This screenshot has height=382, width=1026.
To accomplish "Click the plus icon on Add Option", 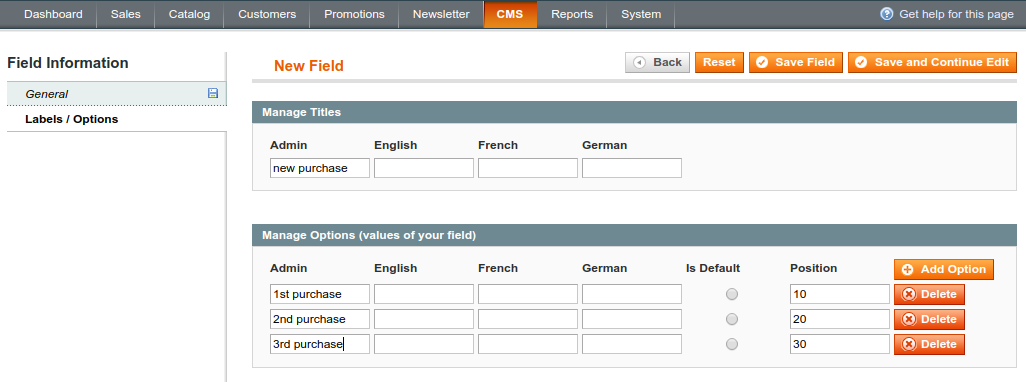I will click(908, 269).
